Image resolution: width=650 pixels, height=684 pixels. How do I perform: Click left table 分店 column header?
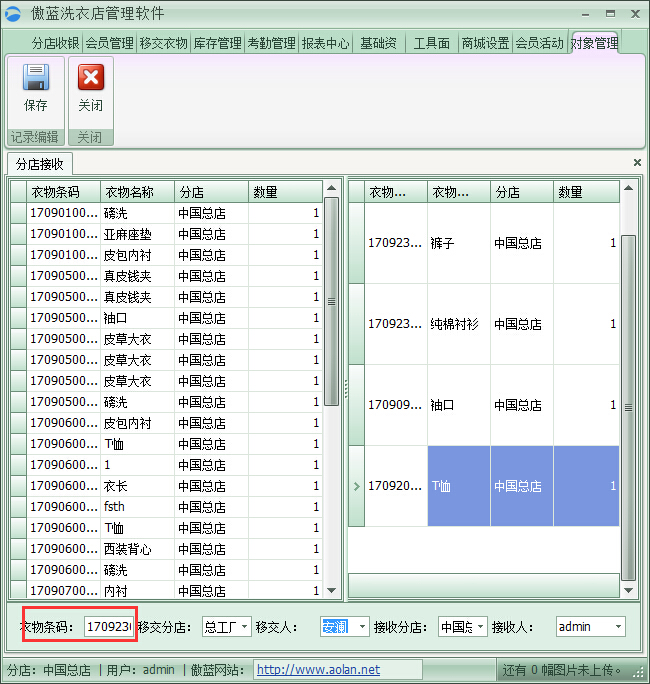[212, 192]
